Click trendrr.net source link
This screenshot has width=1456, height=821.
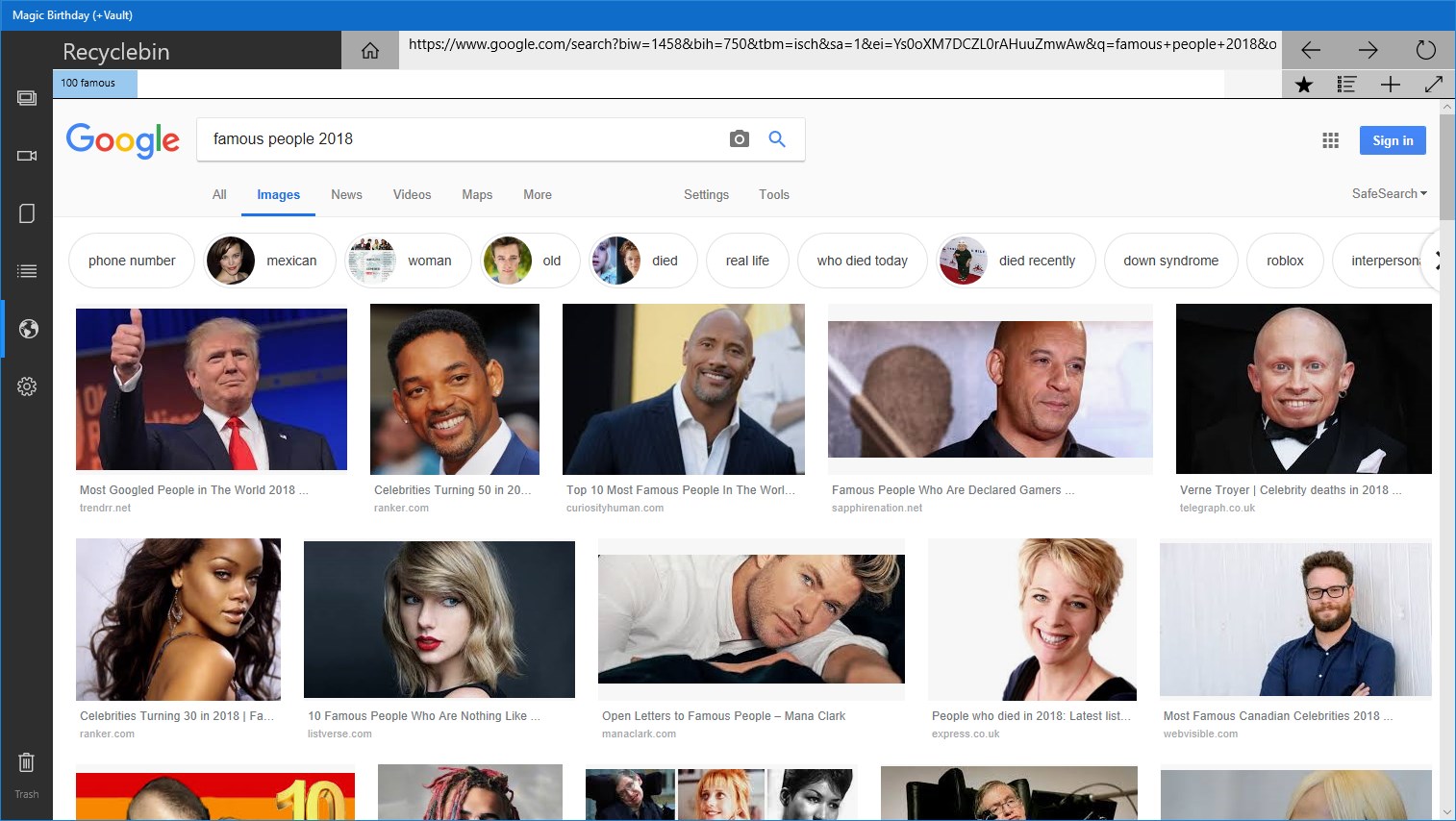tap(106, 508)
